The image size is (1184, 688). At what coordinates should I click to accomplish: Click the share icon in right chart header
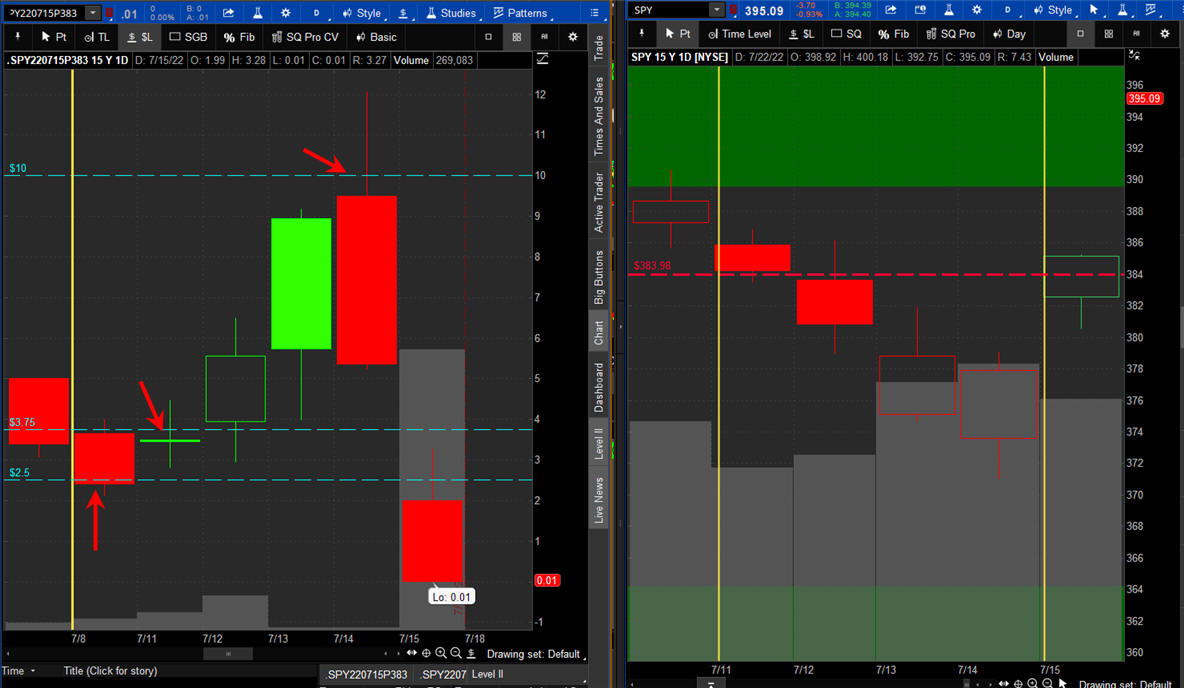(891, 10)
